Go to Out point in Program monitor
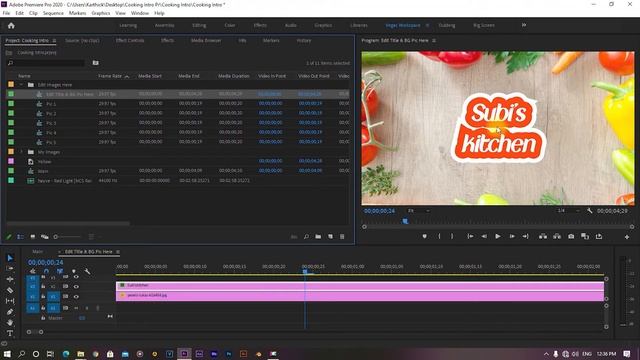This screenshot has height=360, width=640. pyautogui.click(x=526, y=236)
